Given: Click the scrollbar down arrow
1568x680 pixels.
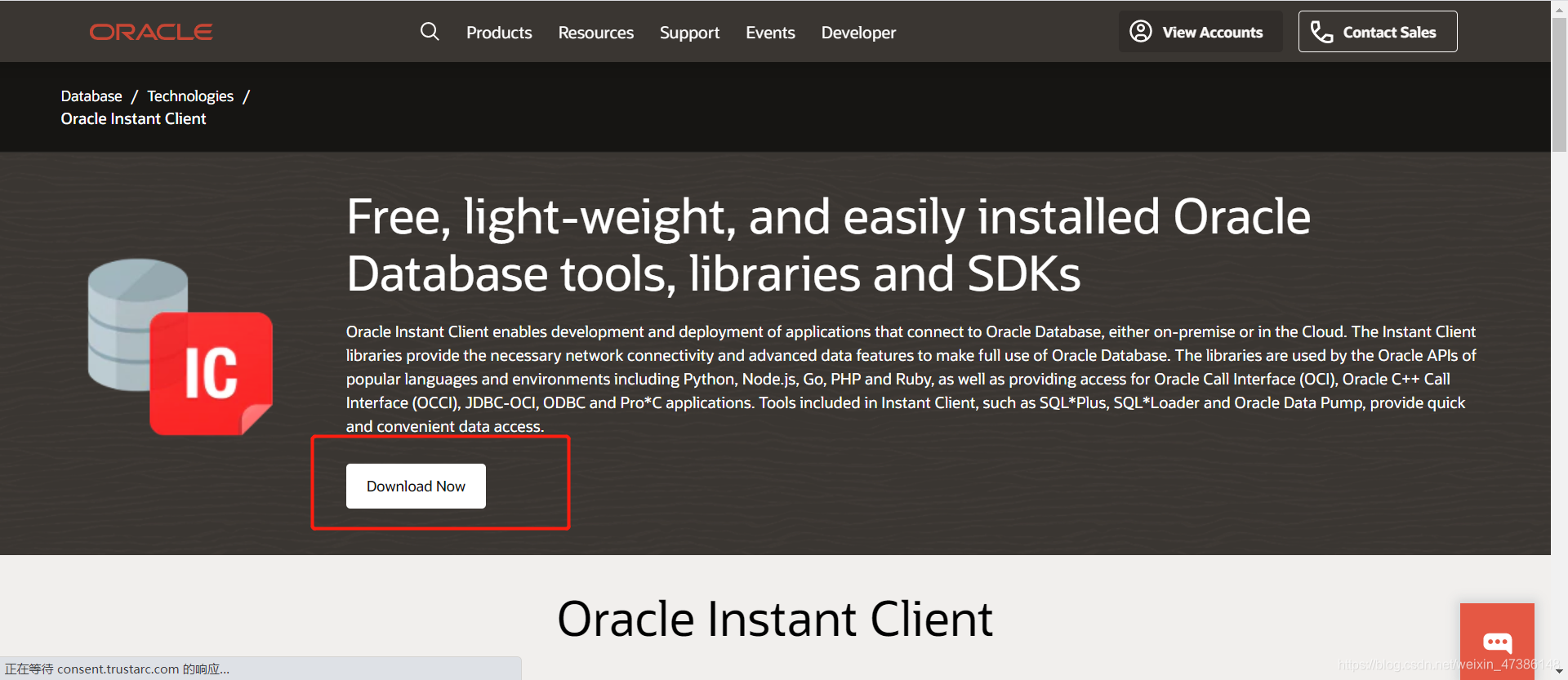Looking at the screenshot, I should click(1559, 671).
